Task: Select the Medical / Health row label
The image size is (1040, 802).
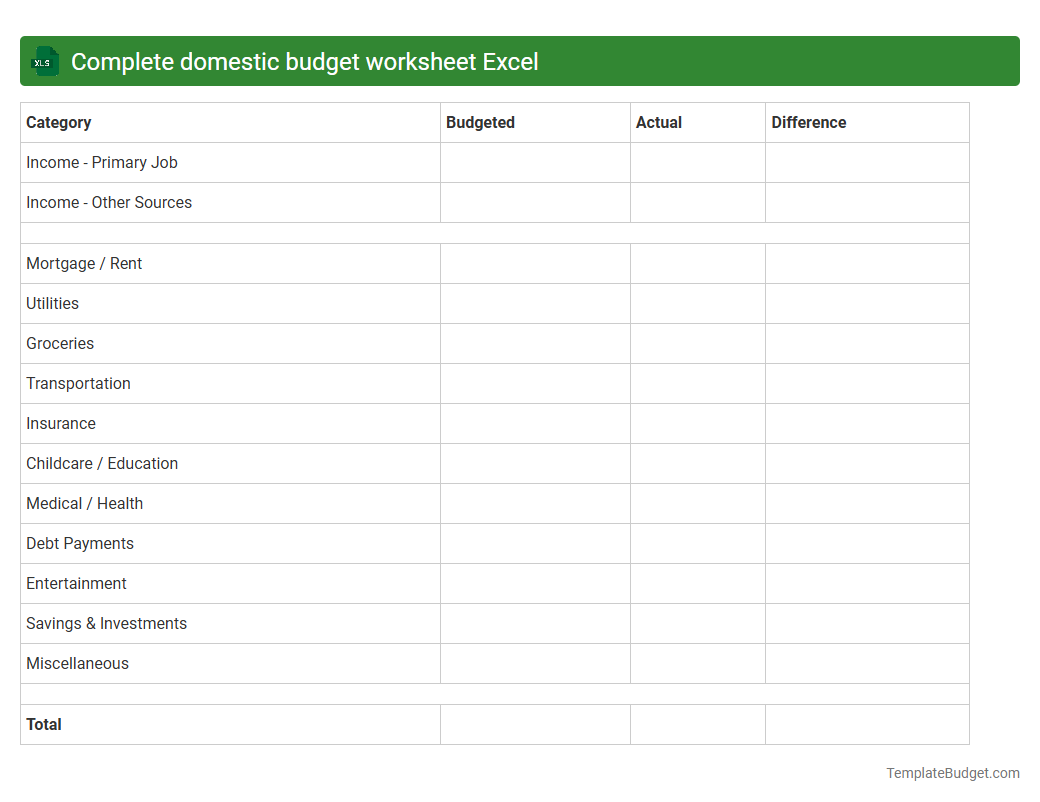Action: (84, 503)
